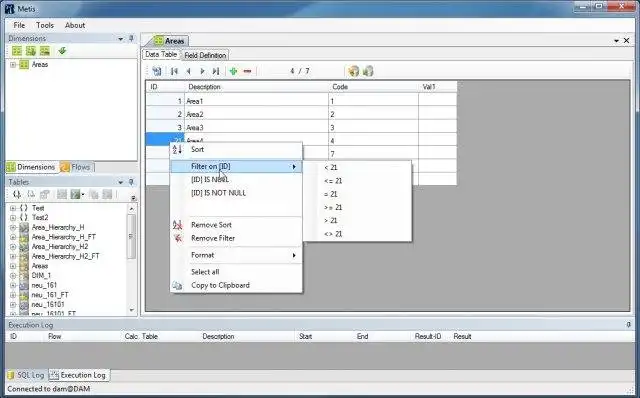Open the document tab list dropdown arrow
The image size is (640, 398).
pos(616,41)
